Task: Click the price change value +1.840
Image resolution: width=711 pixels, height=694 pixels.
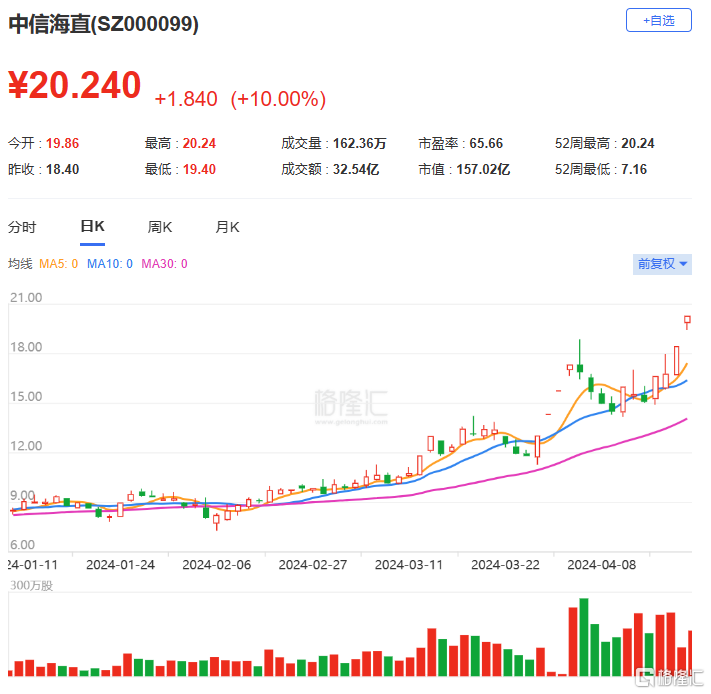Action: 186,99
